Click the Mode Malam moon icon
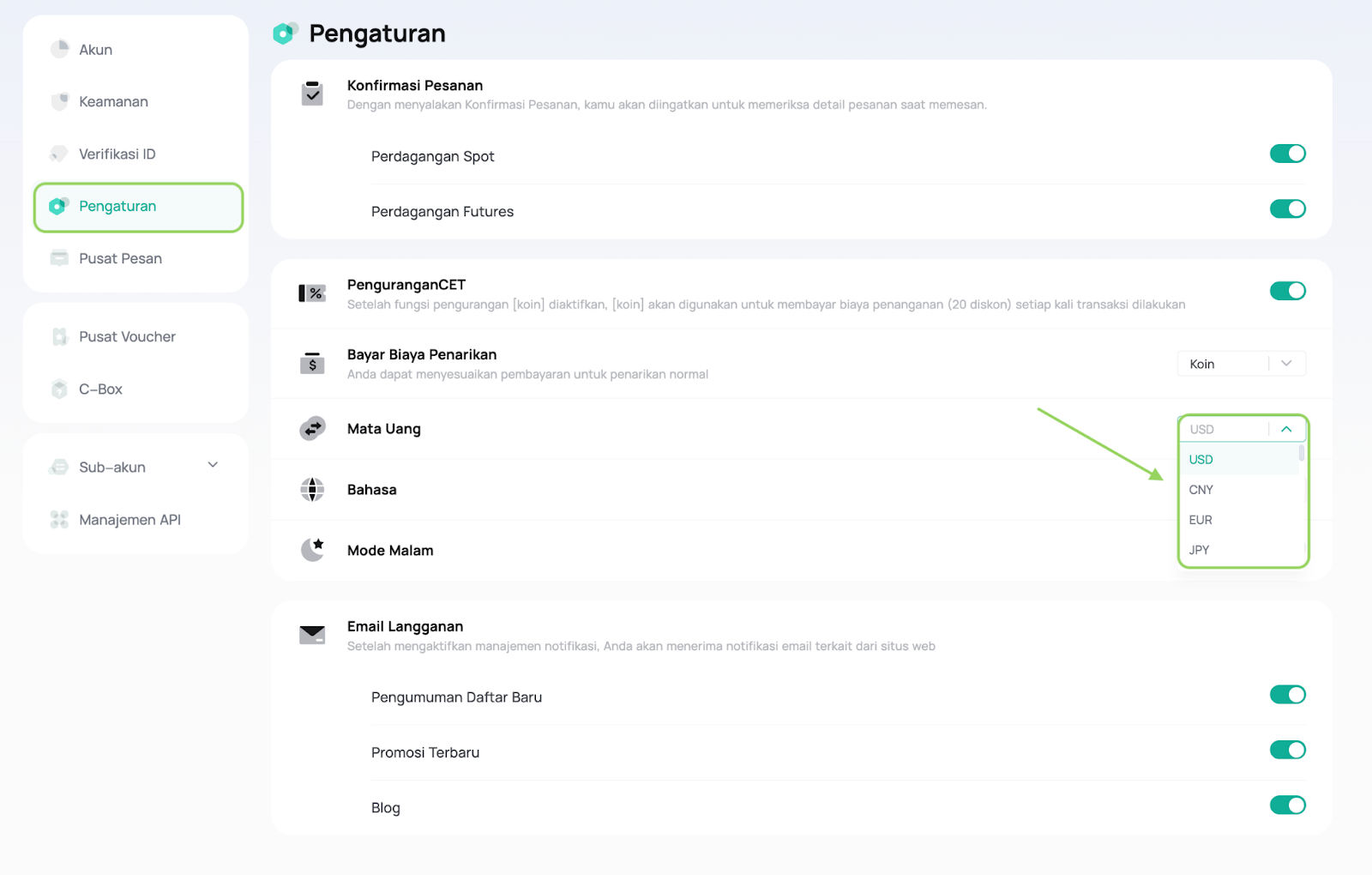The image size is (1372, 875). 312,549
